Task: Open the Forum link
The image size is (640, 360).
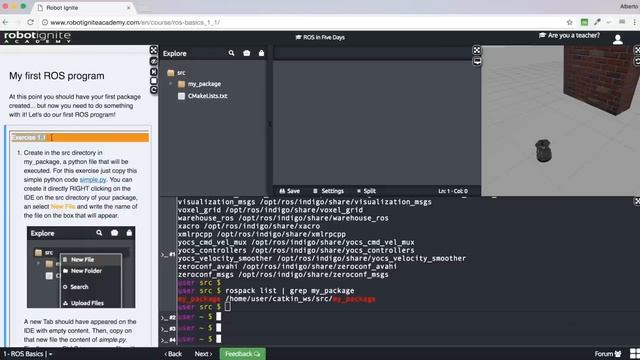Action: tap(607, 354)
